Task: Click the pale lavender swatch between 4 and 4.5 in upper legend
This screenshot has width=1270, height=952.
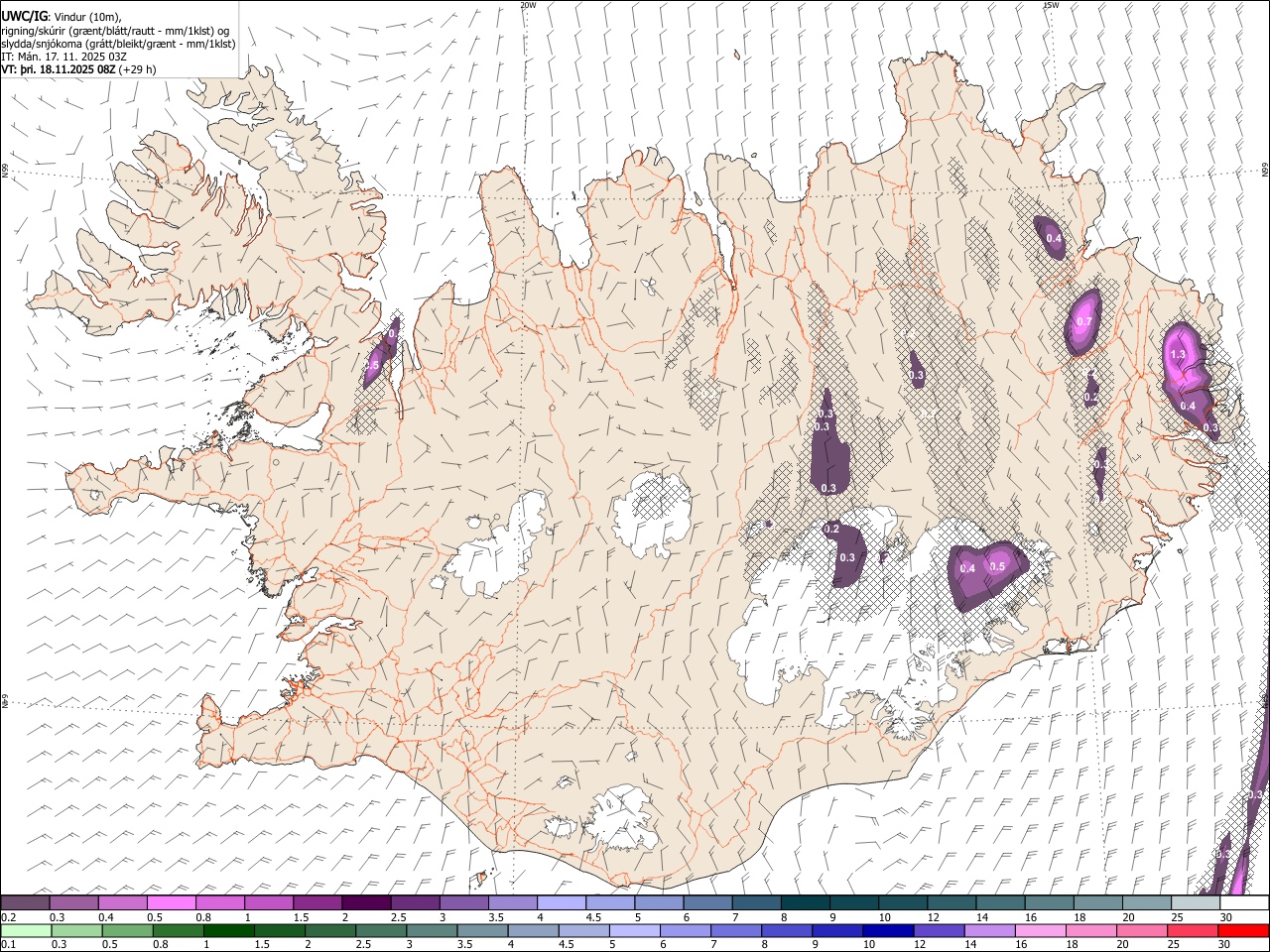Action: click(562, 902)
